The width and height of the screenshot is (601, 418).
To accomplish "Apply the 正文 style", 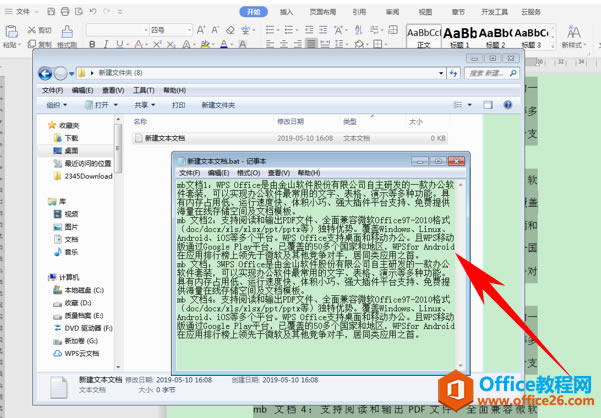I will tap(424, 37).
